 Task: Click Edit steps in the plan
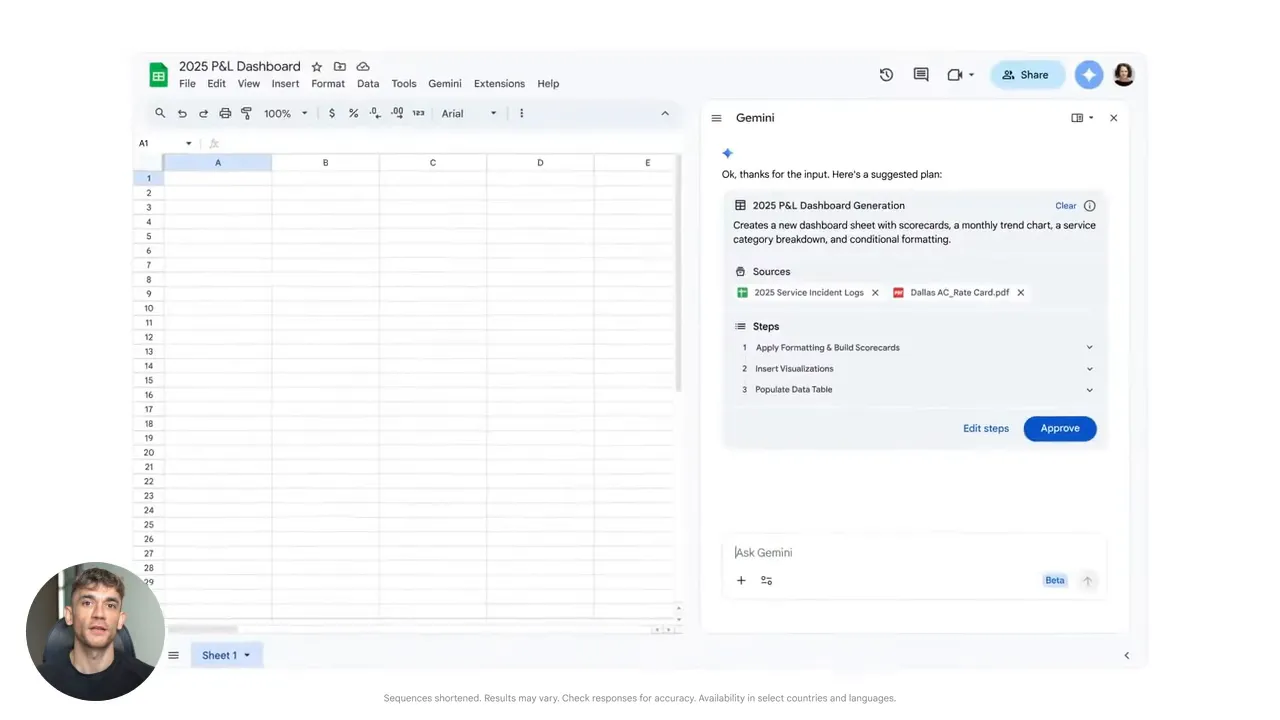point(986,428)
